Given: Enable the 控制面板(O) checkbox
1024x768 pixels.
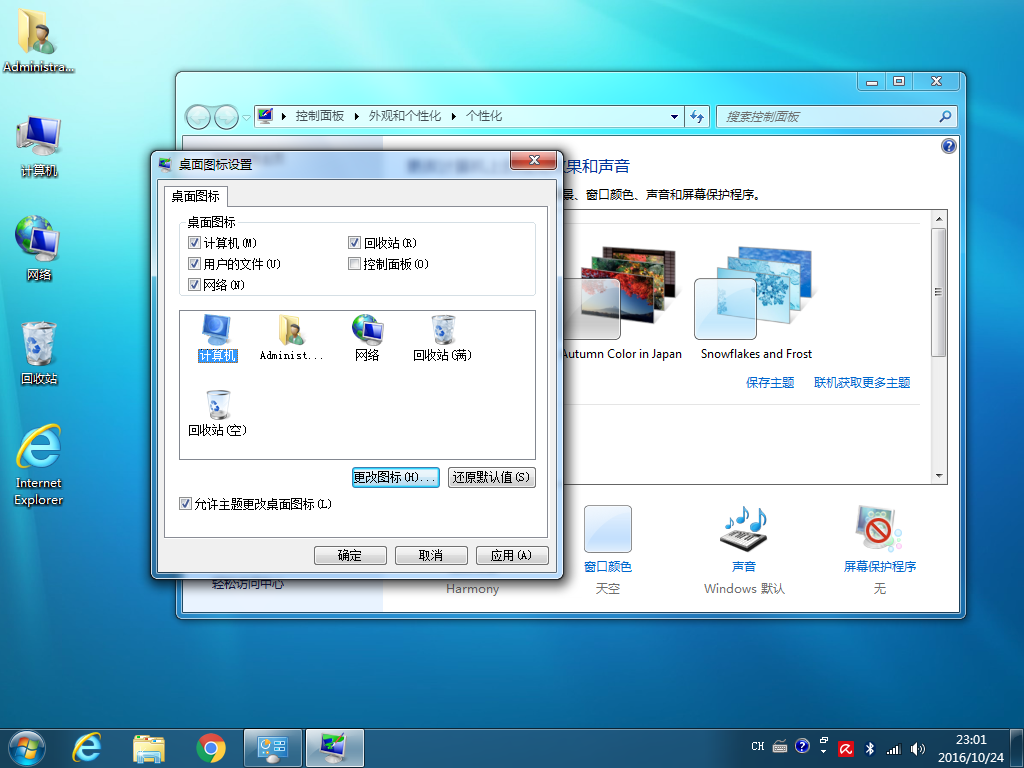Looking at the screenshot, I should click(x=354, y=264).
